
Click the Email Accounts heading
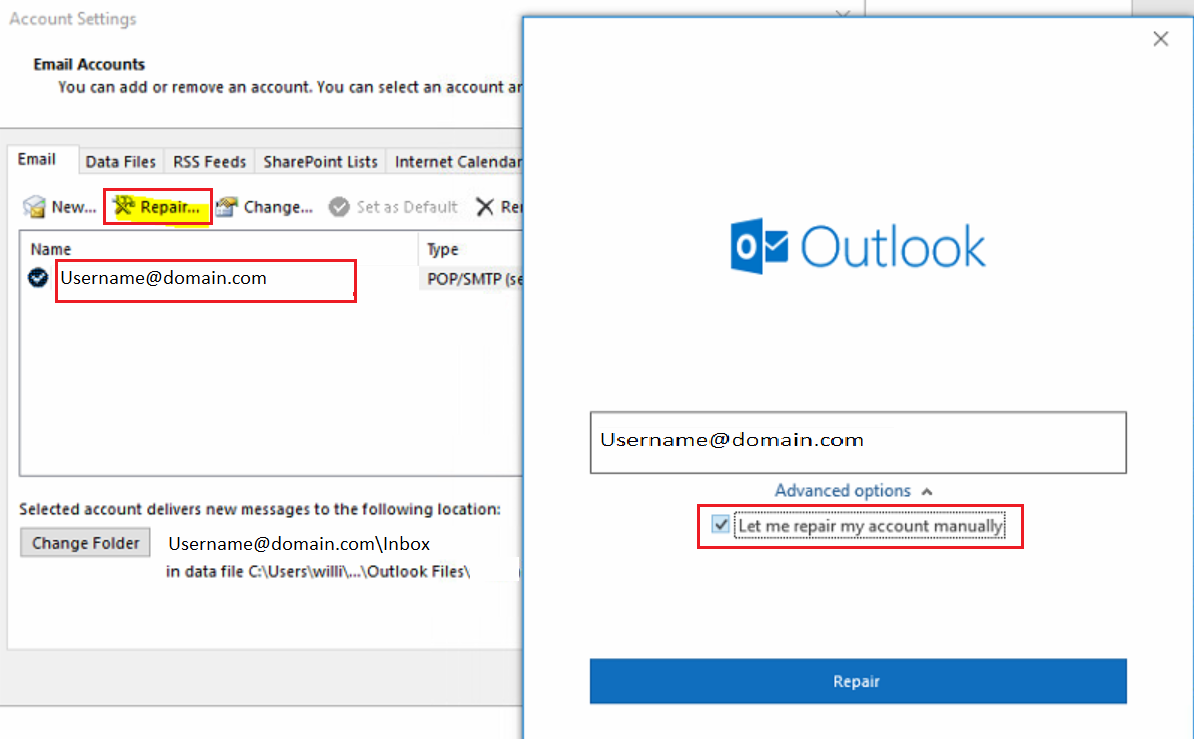[x=89, y=64]
